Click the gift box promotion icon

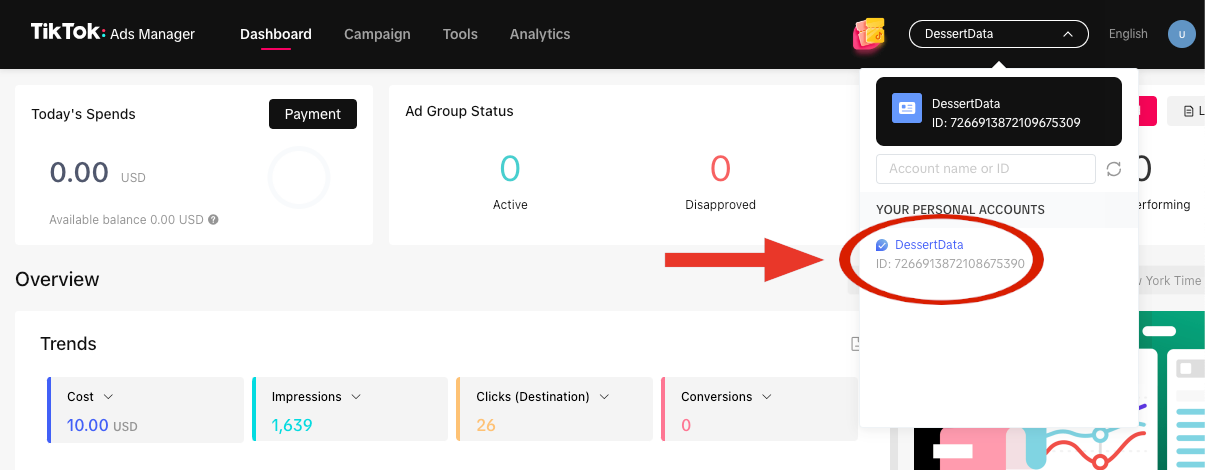(870, 34)
